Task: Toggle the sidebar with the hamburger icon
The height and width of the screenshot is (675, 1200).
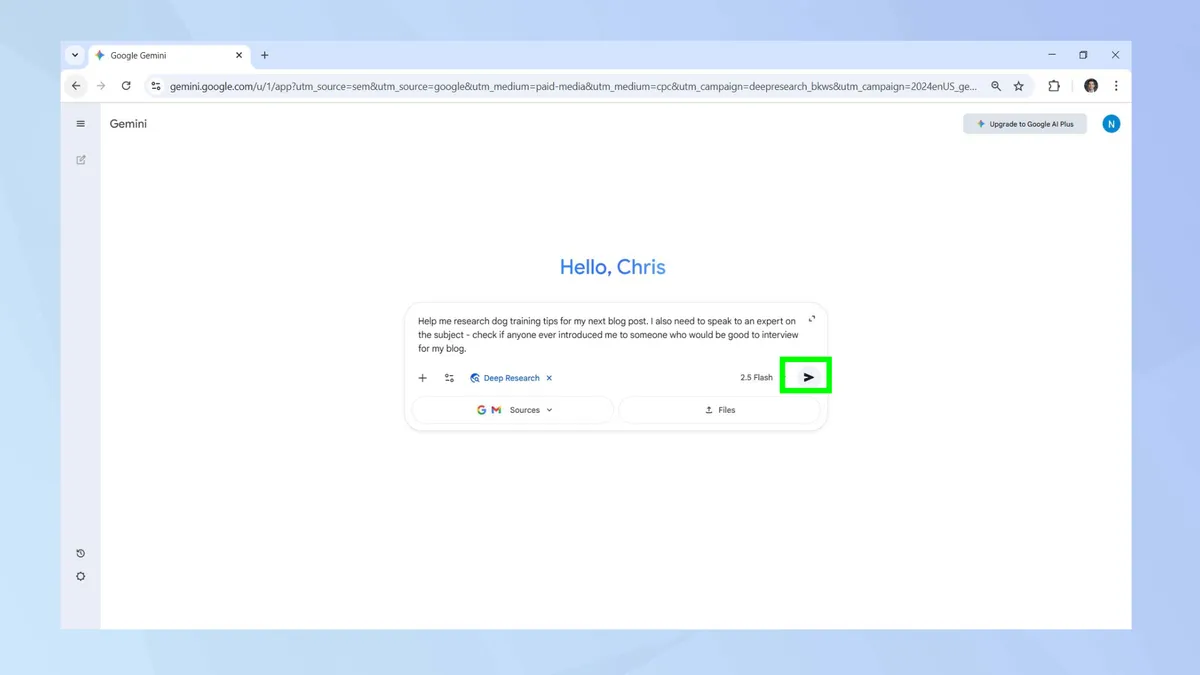Action: click(81, 123)
